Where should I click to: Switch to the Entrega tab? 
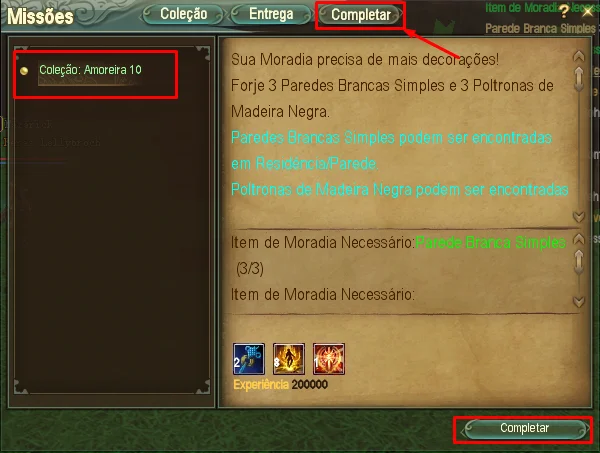[x=271, y=15]
